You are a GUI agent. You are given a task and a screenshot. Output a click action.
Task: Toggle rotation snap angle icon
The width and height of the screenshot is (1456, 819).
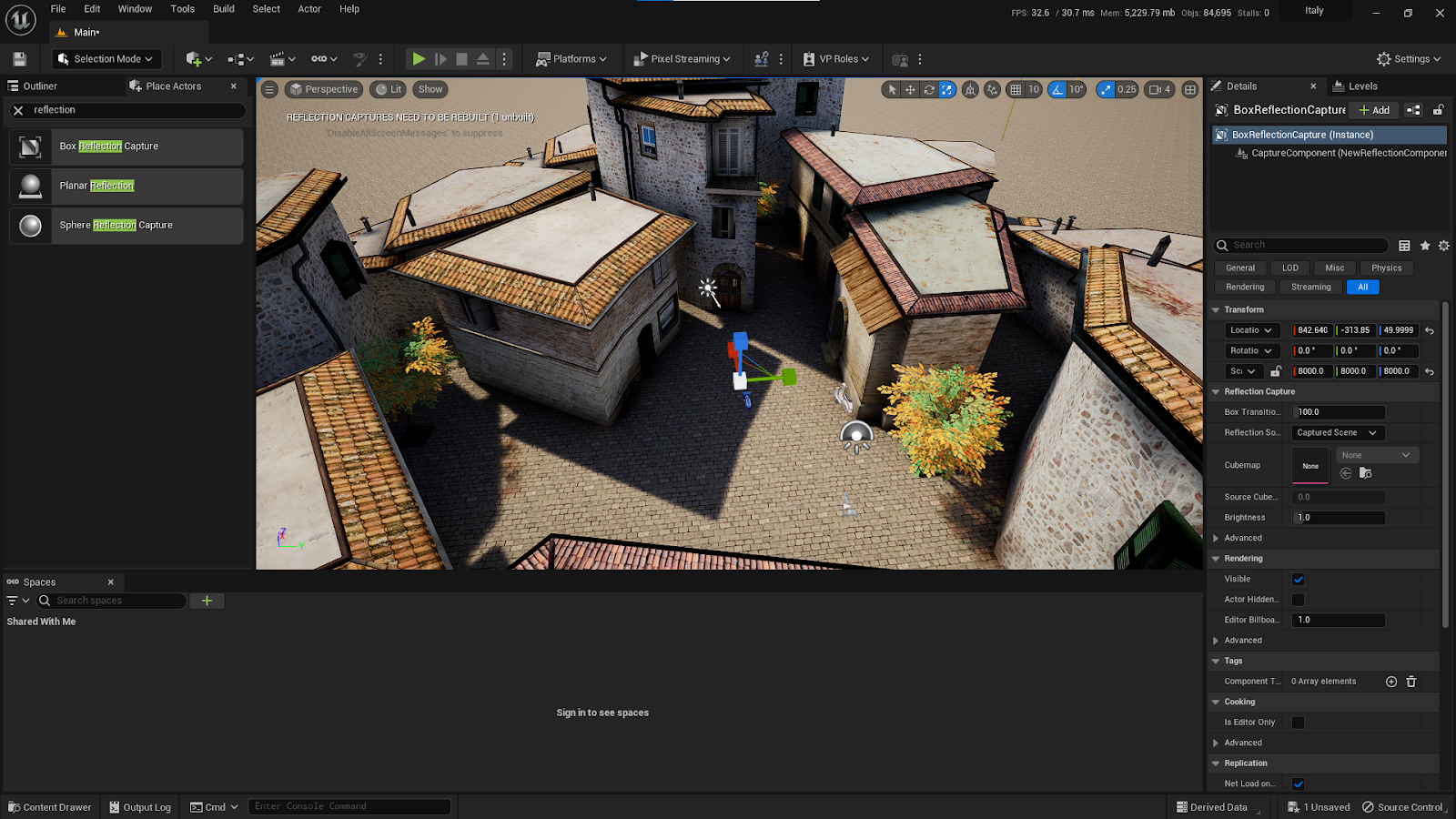1057,89
